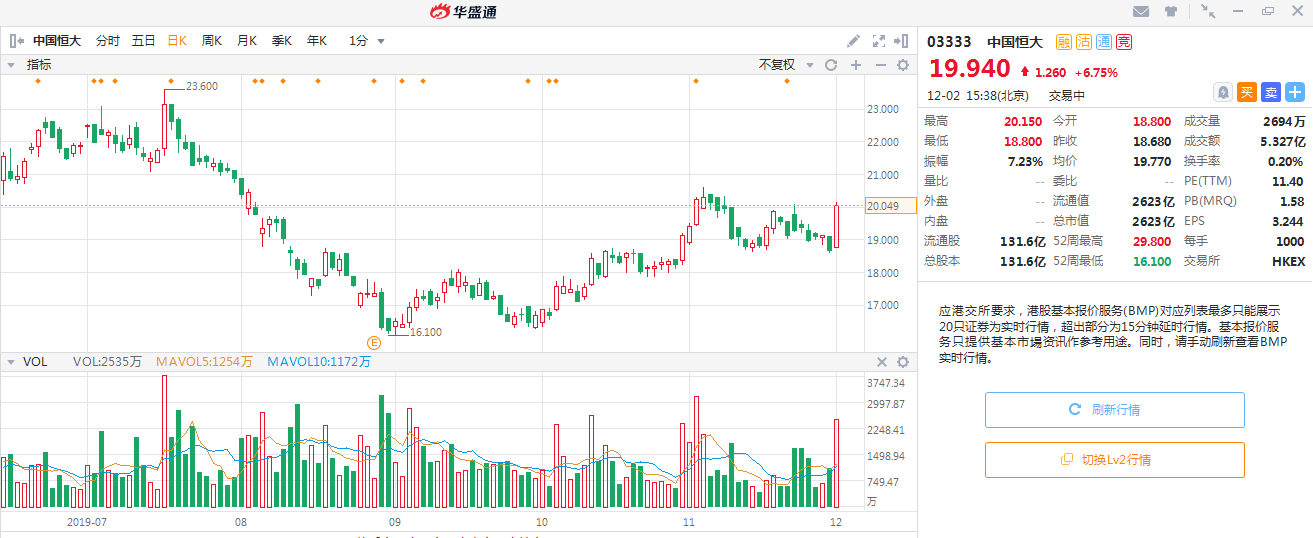
Task: Click the 刷新行情 refresh quotes button
Action: tap(1114, 410)
